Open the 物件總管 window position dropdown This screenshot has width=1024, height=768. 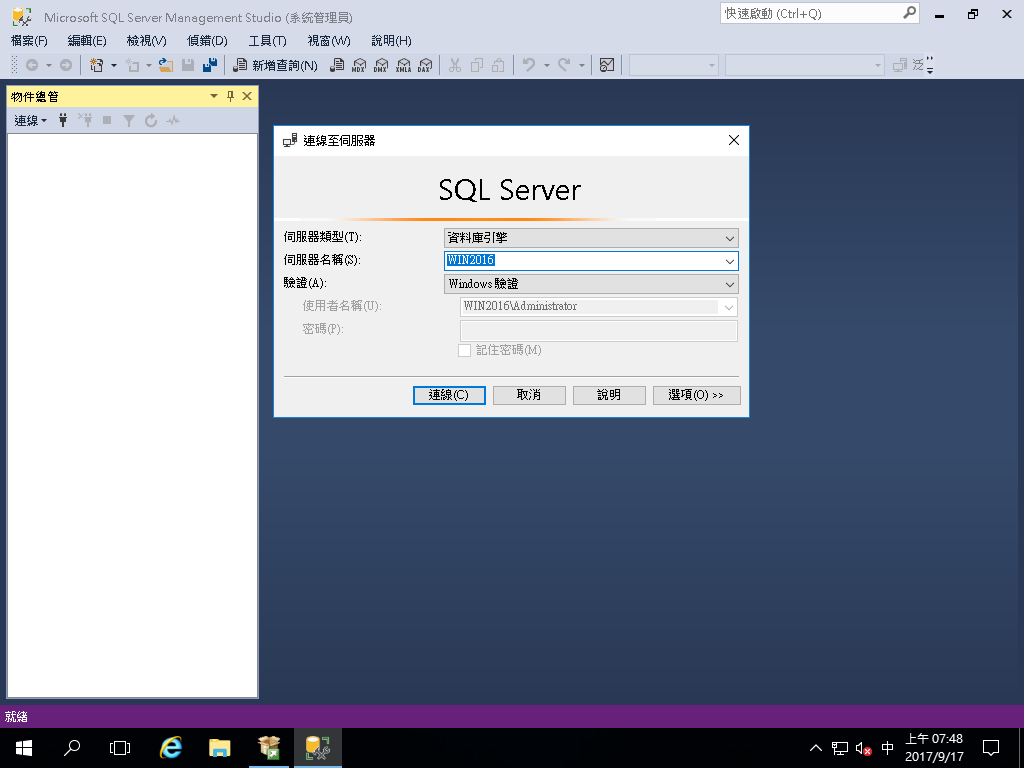click(x=214, y=97)
